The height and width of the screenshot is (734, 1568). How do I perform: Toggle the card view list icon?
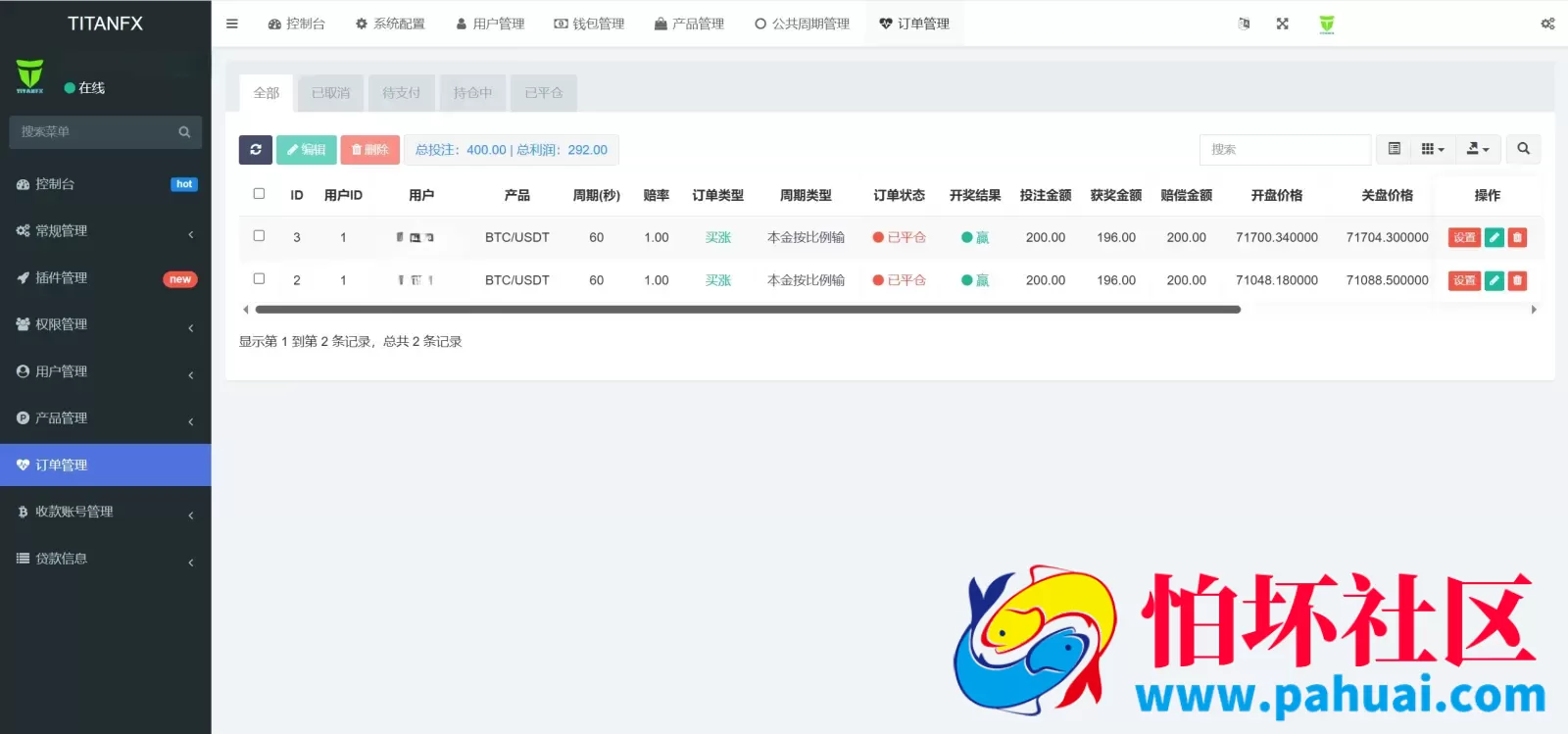(1394, 149)
